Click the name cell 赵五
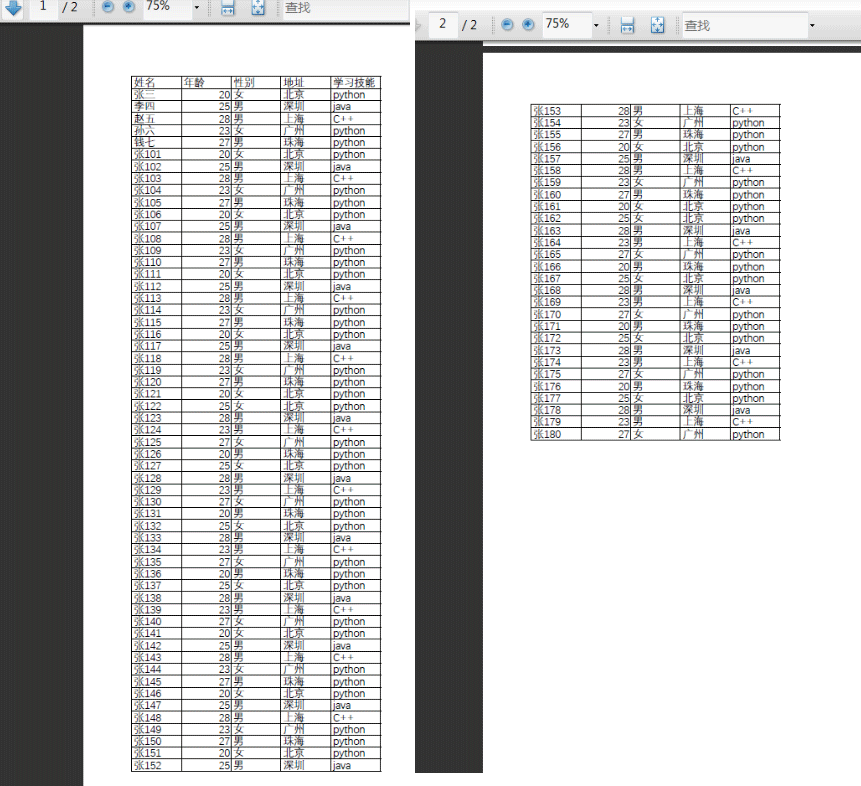Screen dimensions: 861x786 point(156,119)
